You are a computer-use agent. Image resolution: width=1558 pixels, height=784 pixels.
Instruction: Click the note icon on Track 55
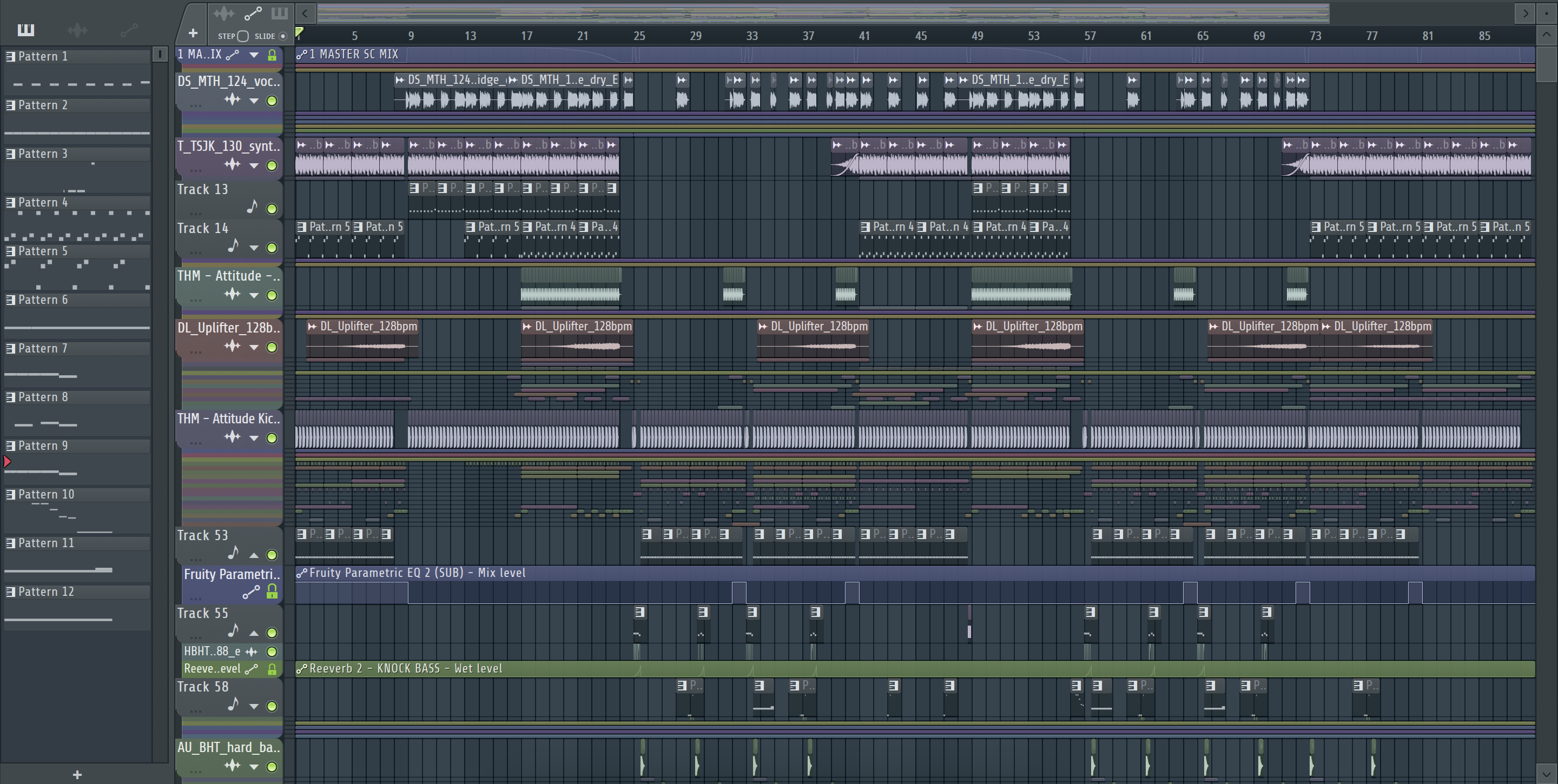(x=234, y=630)
